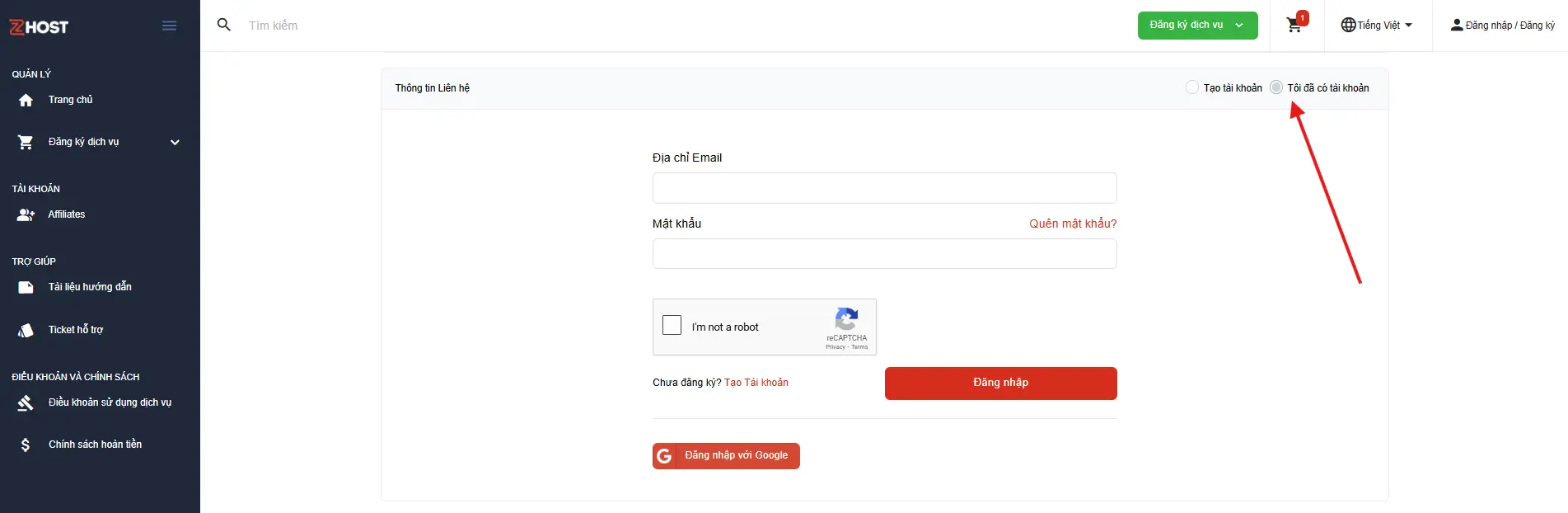This screenshot has height=513, width=1568.
Task: Check the I'm not a robot checkbox
Action: point(672,325)
